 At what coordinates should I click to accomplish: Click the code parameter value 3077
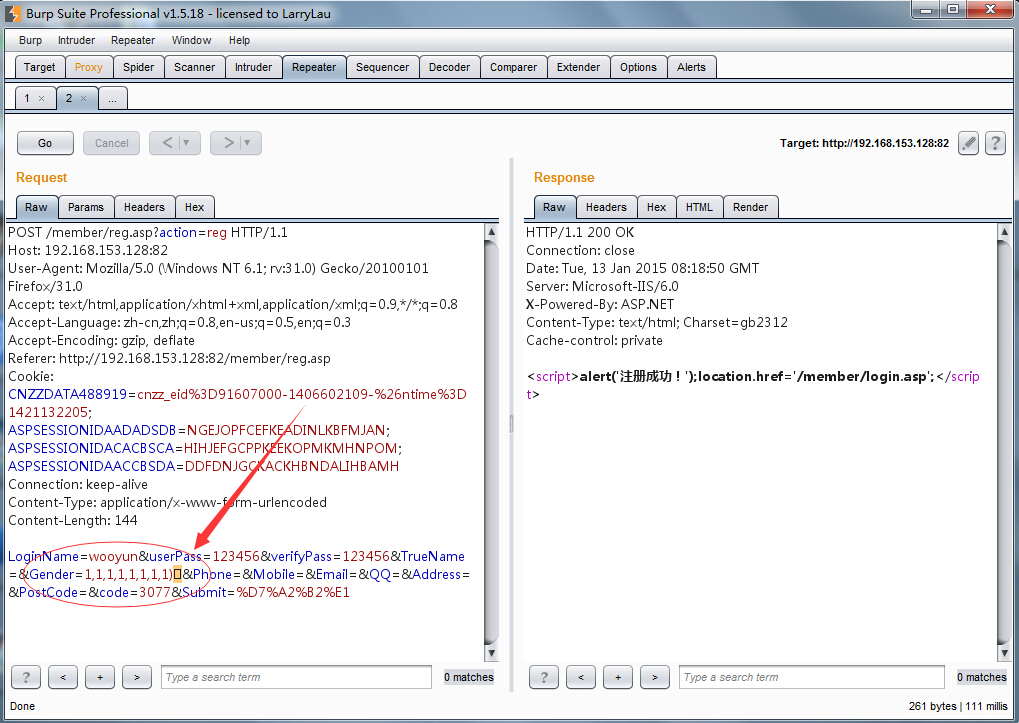pos(155,592)
